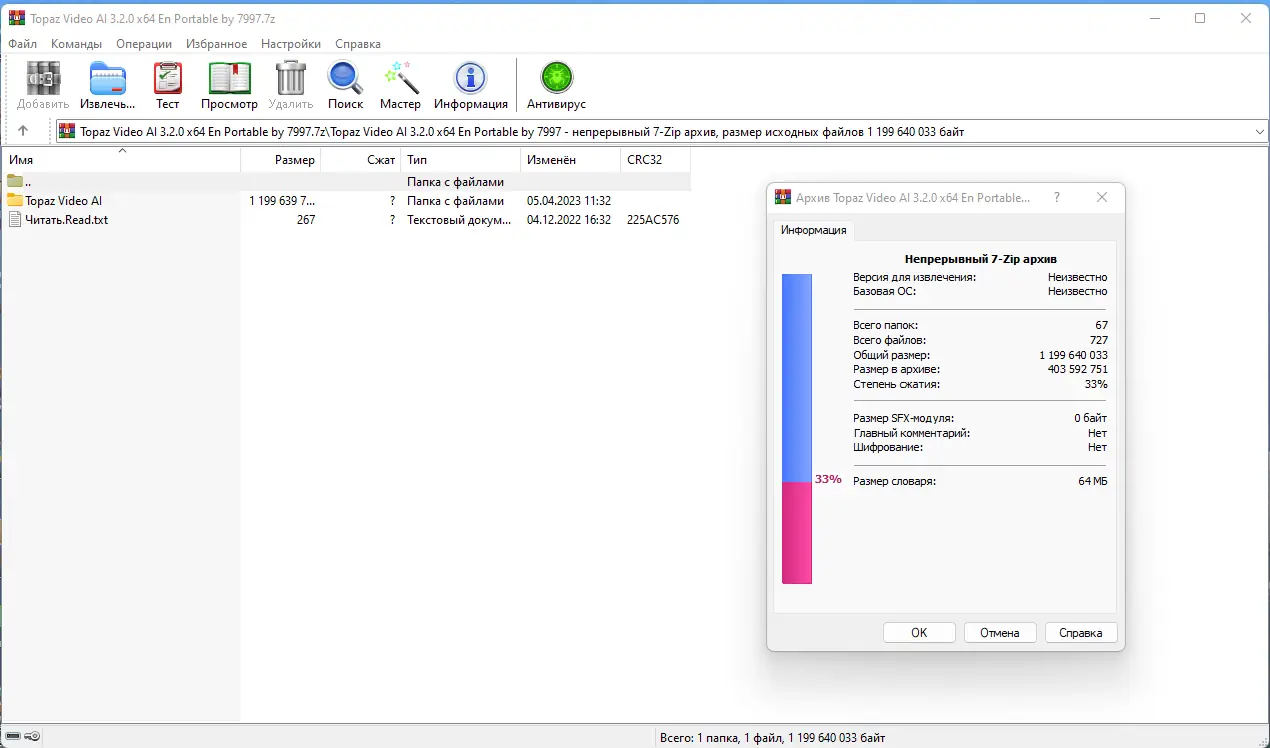Go up one level with arrow icon
This screenshot has width=1270, height=748.
tap(23, 130)
